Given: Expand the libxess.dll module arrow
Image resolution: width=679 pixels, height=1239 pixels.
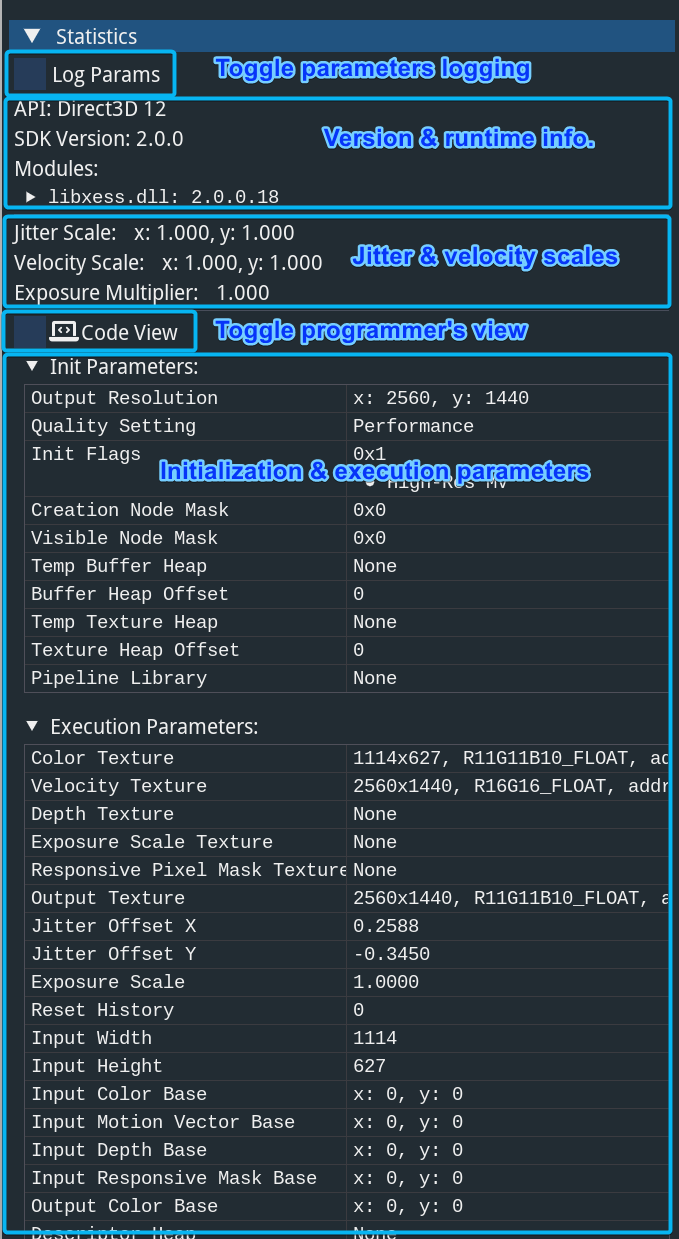Looking at the screenshot, I should pyautogui.click(x=31, y=197).
